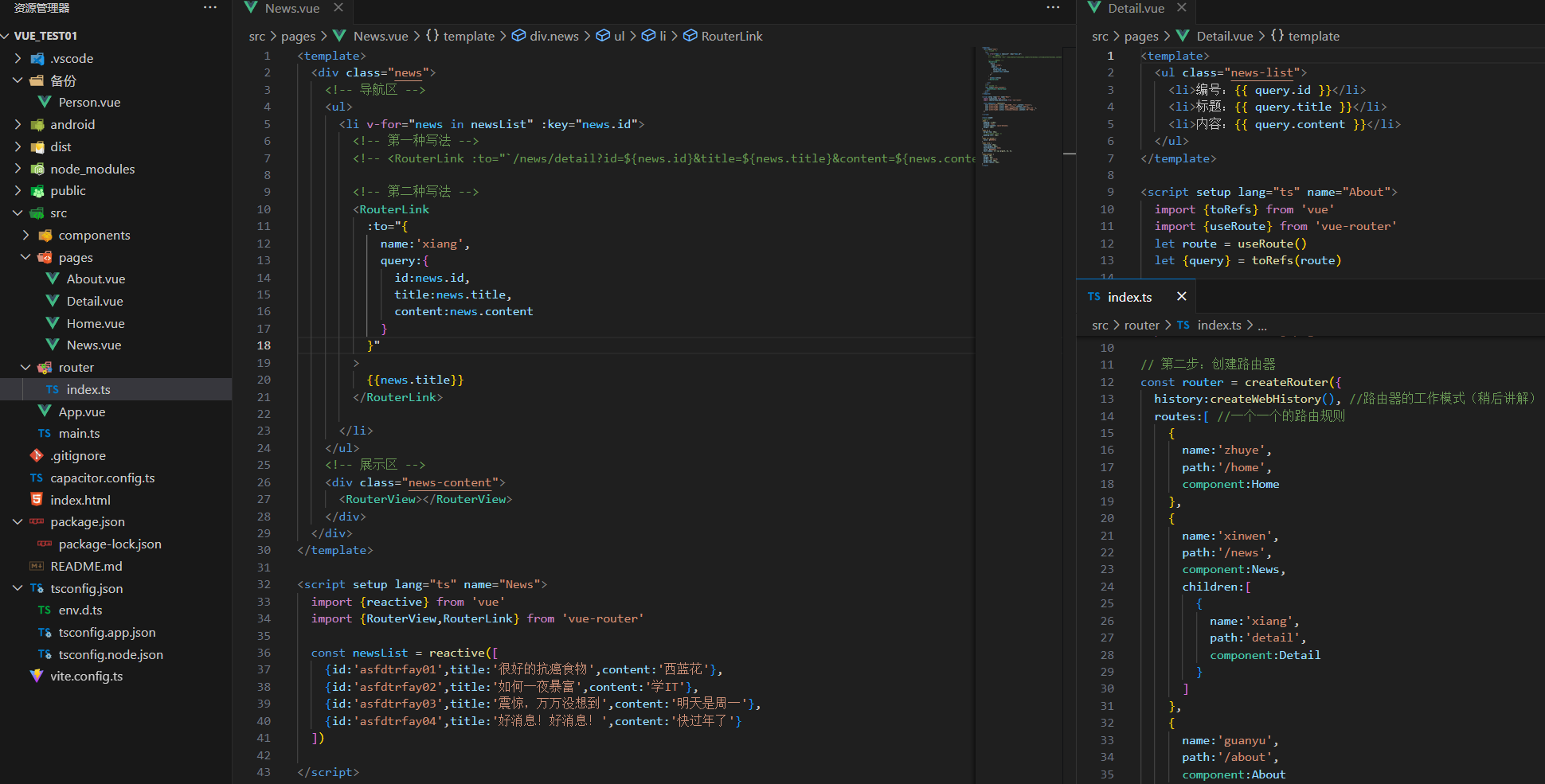Screen dimensions: 1545x784
Task: Click the HTML5 icon beside index.html
Action: [37, 500]
